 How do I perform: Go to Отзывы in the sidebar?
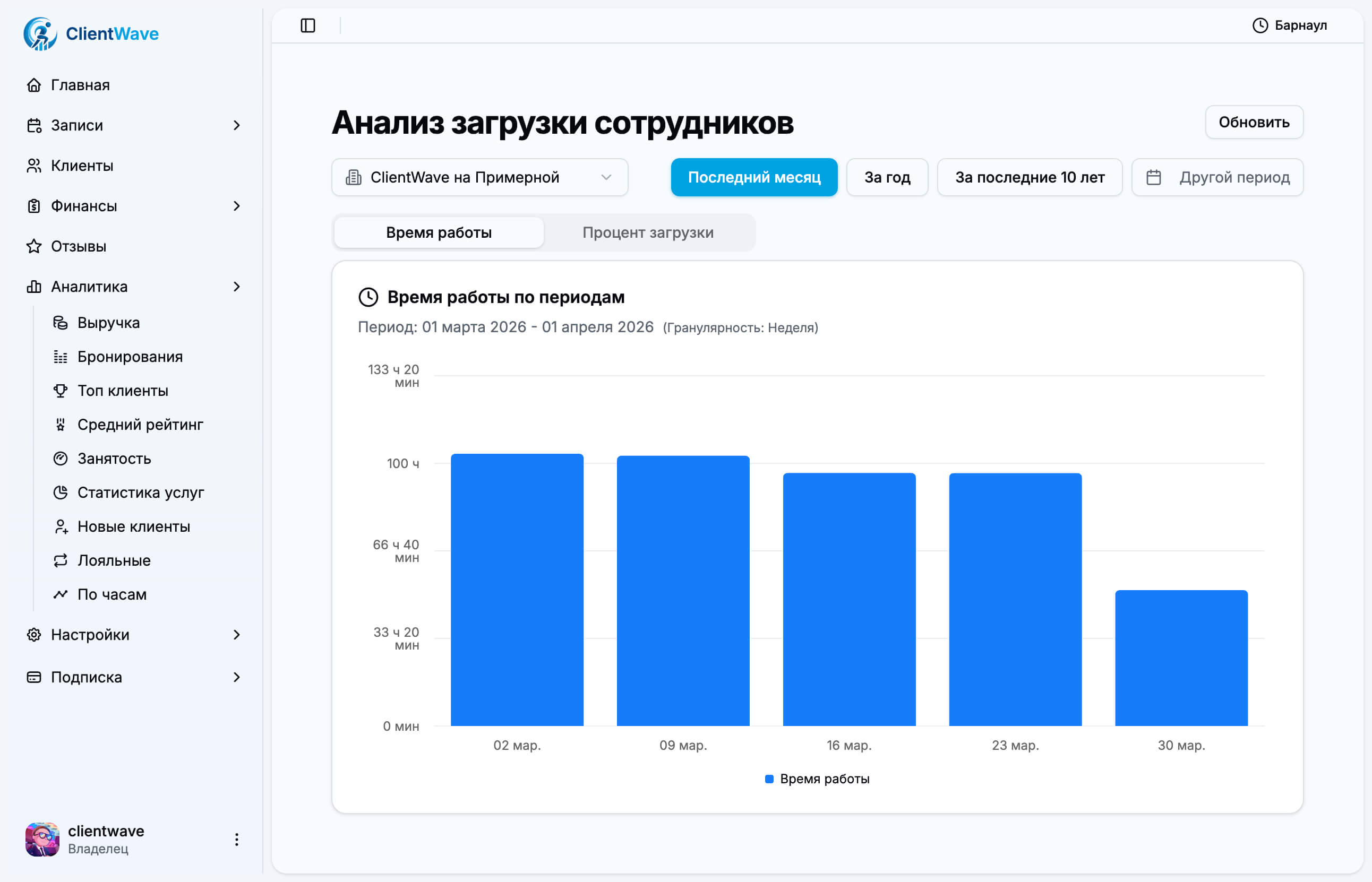(x=78, y=246)
